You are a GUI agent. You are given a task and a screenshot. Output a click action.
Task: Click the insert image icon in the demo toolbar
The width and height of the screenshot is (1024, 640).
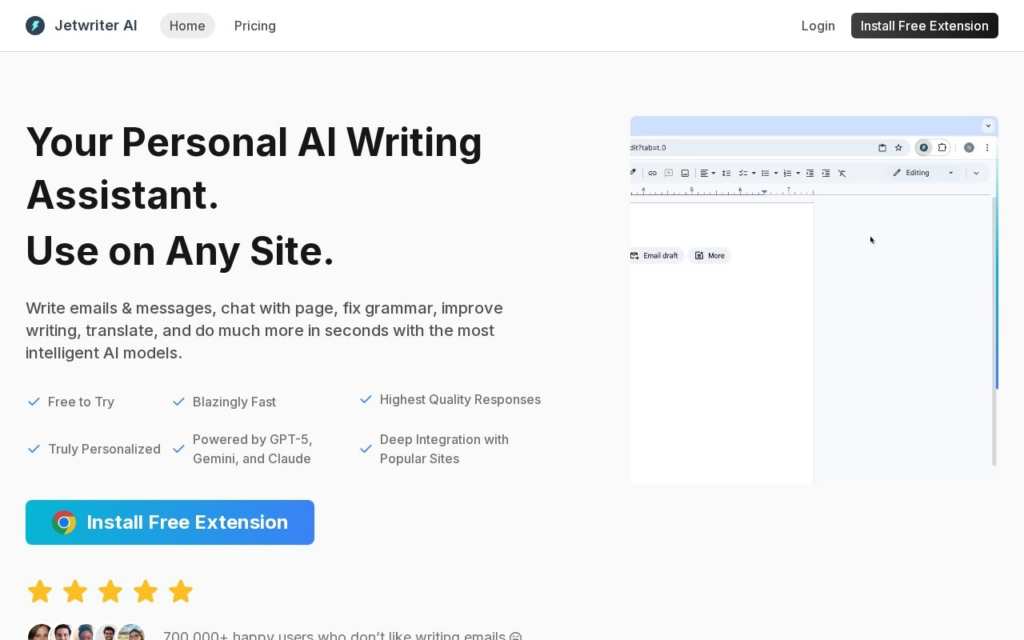pos(684,173)
